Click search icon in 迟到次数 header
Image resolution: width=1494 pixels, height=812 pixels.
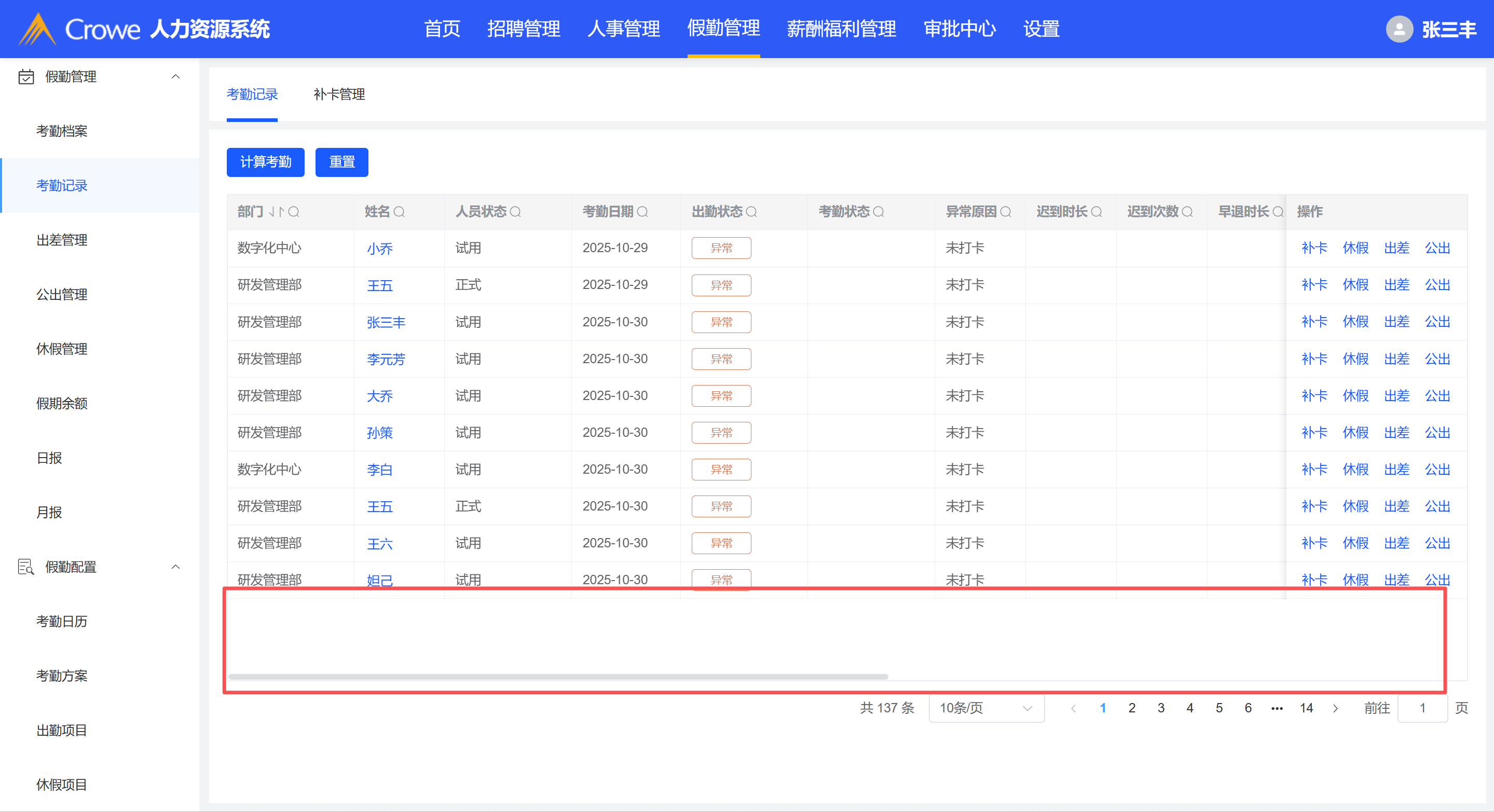[x=1187, y=212]
